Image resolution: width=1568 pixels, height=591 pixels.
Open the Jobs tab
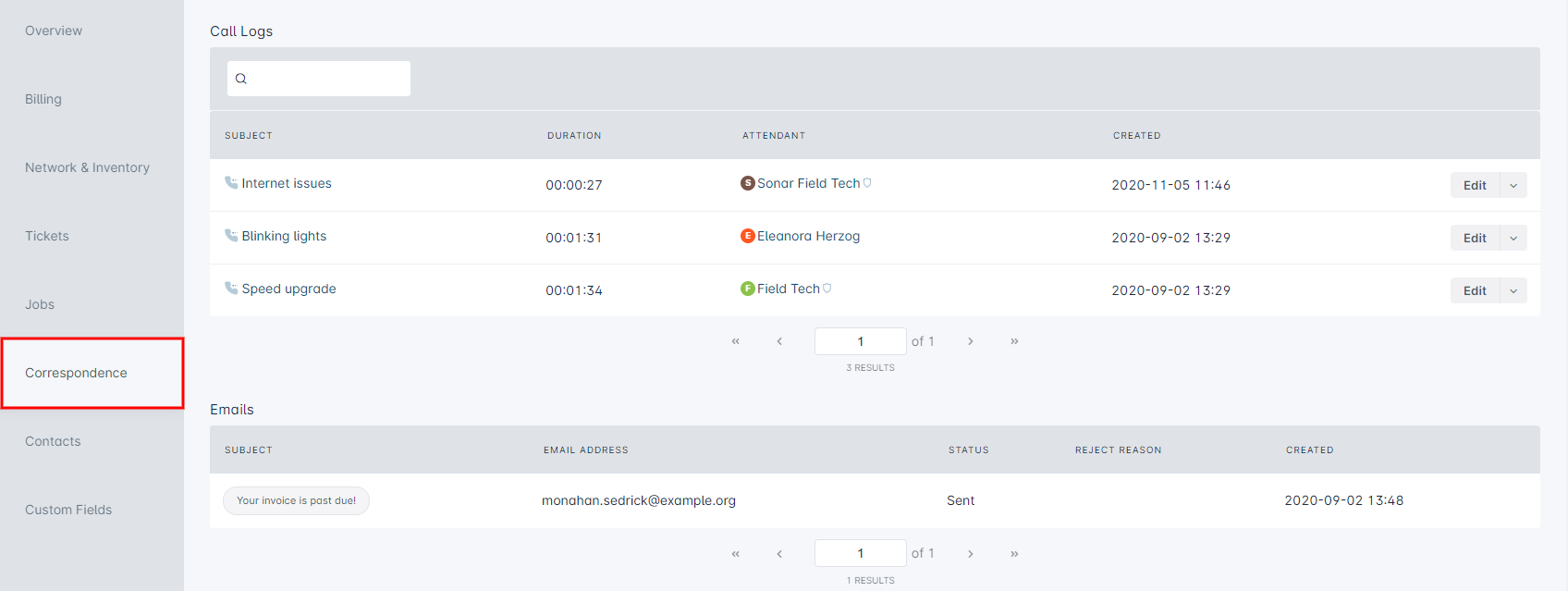pyautogui.click(x=40, y=304)
